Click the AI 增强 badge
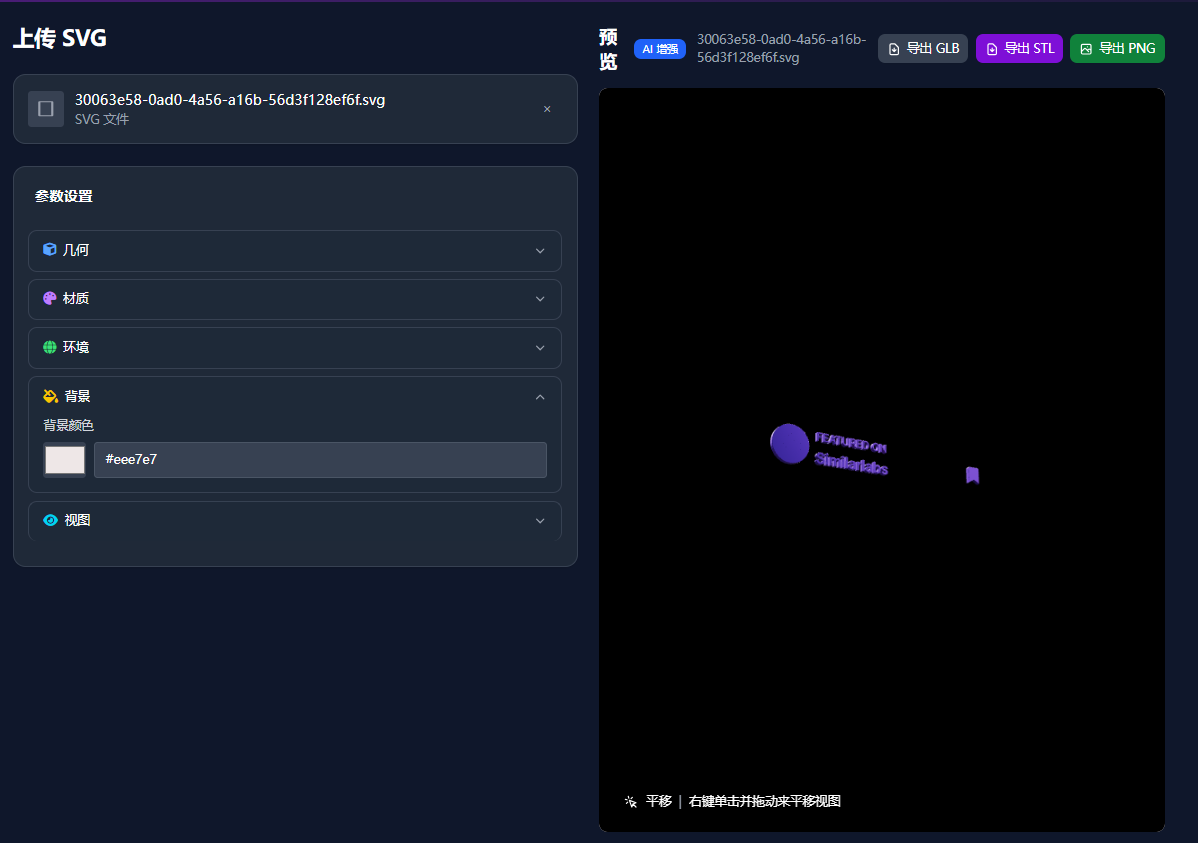This screenshot has width=1198, height=843. click(x=660, y=49)
